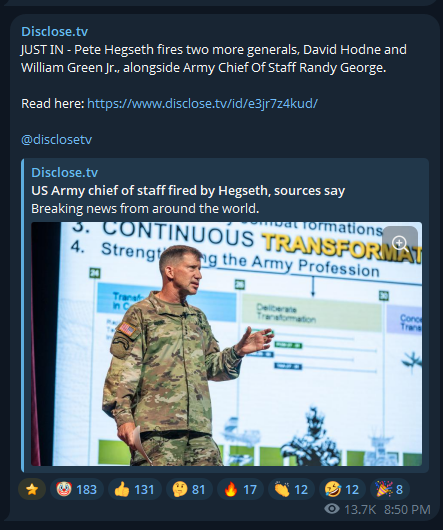This screenshot has width=443, height=530.
Task: Zoom the preview image with magnifier icon
Action: pyautogui.click(x=400, y=243)
